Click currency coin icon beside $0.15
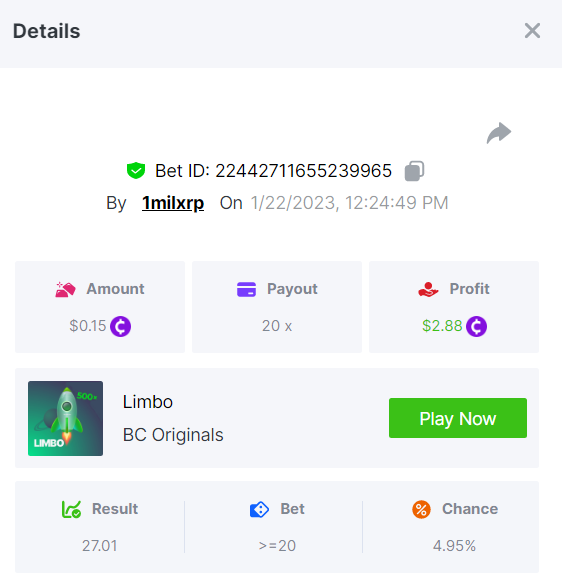This screenshot has height=582, width=562. (x=121, y=326)
